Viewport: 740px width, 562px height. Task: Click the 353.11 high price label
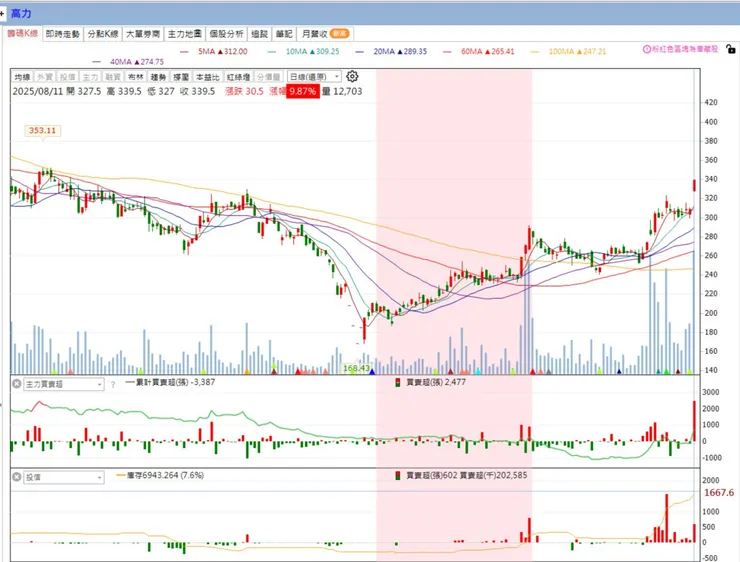42,130
